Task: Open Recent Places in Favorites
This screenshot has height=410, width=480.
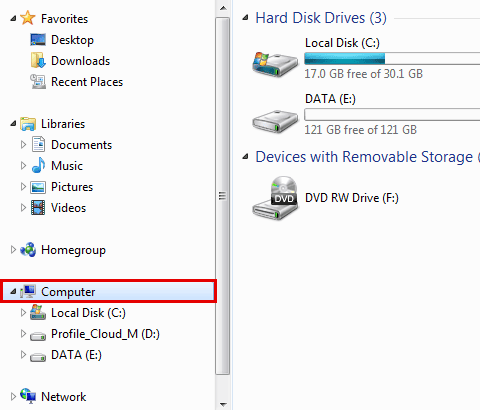Action: tap(87, 82)
